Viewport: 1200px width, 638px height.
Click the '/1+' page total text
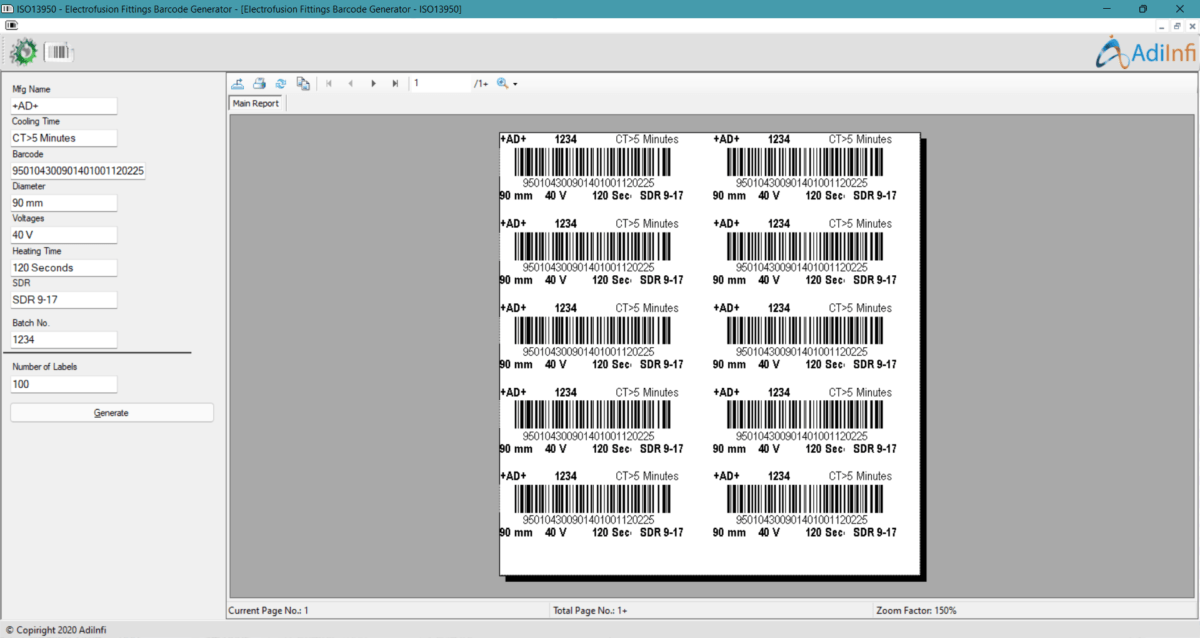click(481, 84)
